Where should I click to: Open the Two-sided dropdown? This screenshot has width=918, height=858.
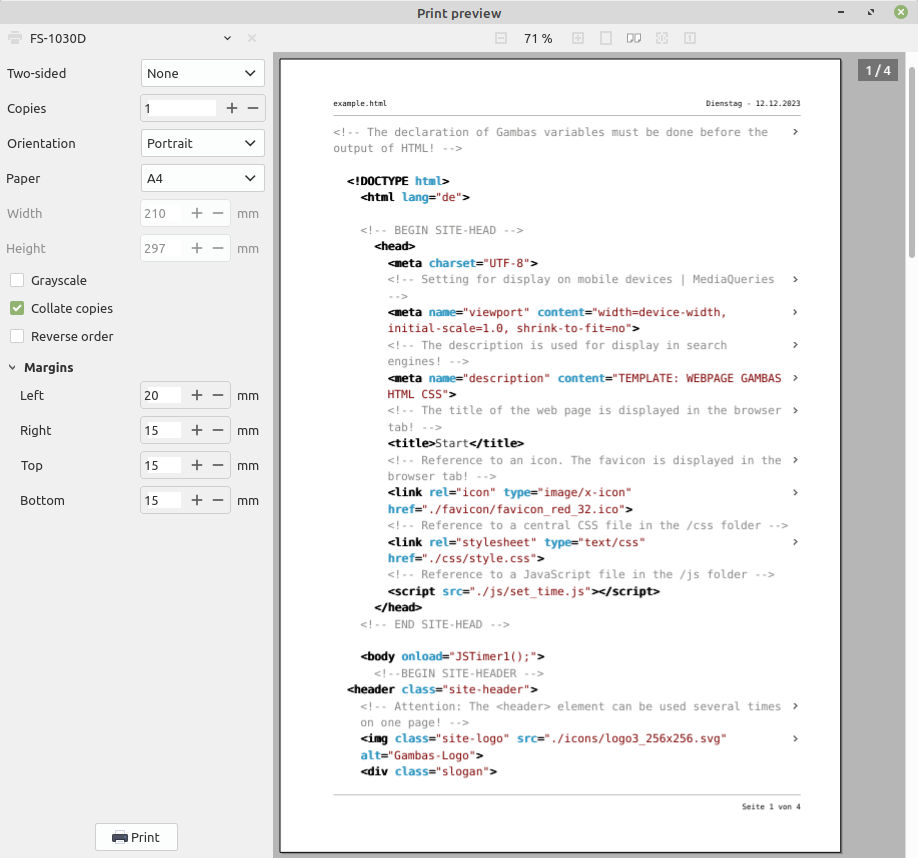[203, 73]
